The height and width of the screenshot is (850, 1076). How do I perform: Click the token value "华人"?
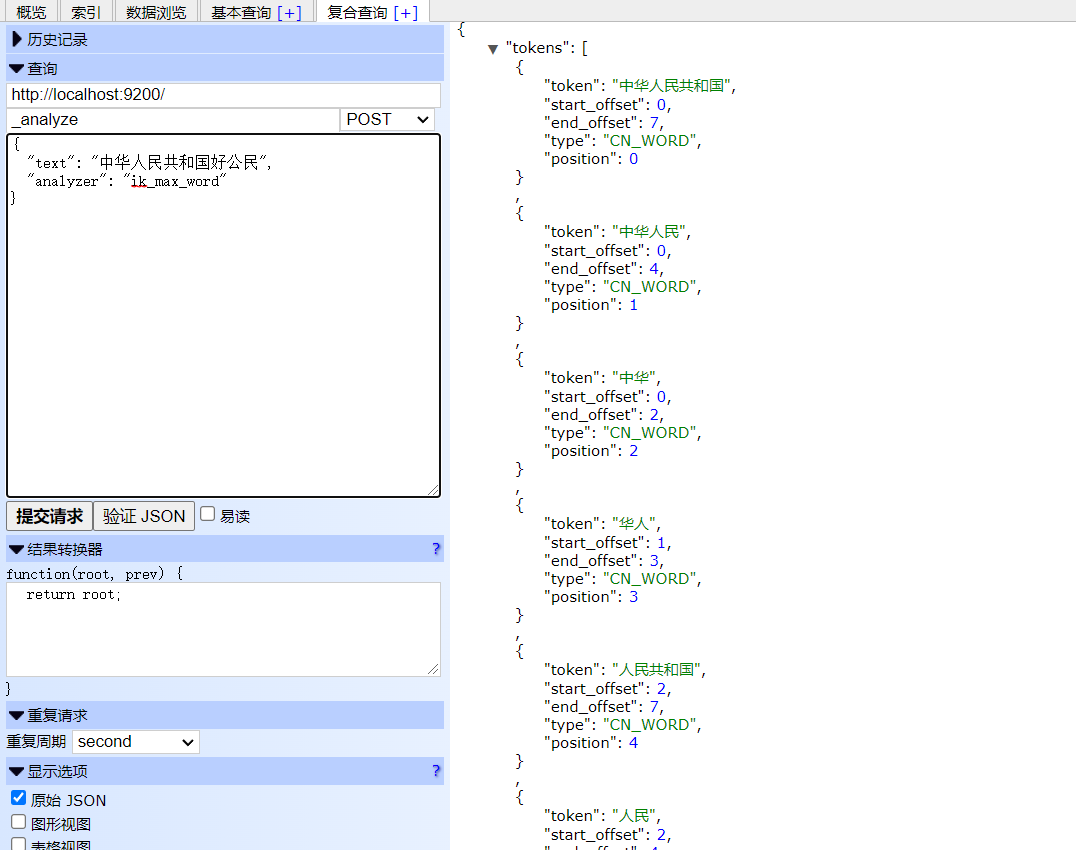point(633,524)
